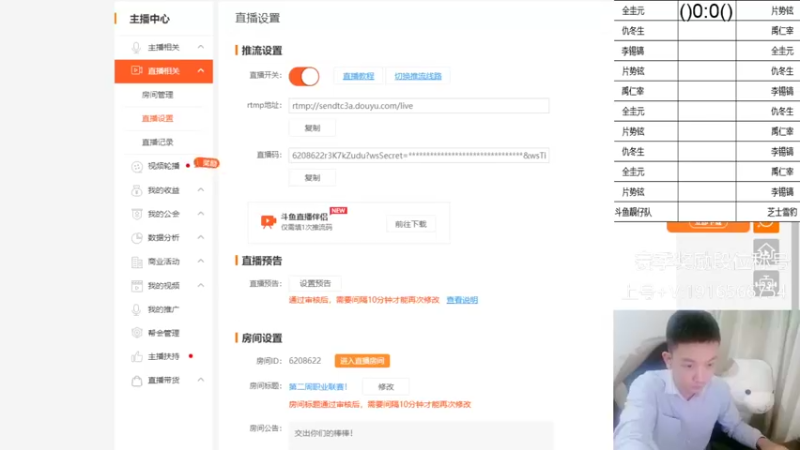This screenshot has width=800, height=450.
Task: Click the 主播中心 sidebar heading
Action: [x=149, y=19]
